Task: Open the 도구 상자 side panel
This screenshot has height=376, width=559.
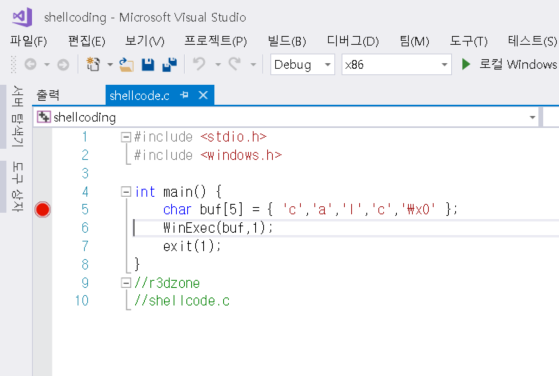Action: 17,186
